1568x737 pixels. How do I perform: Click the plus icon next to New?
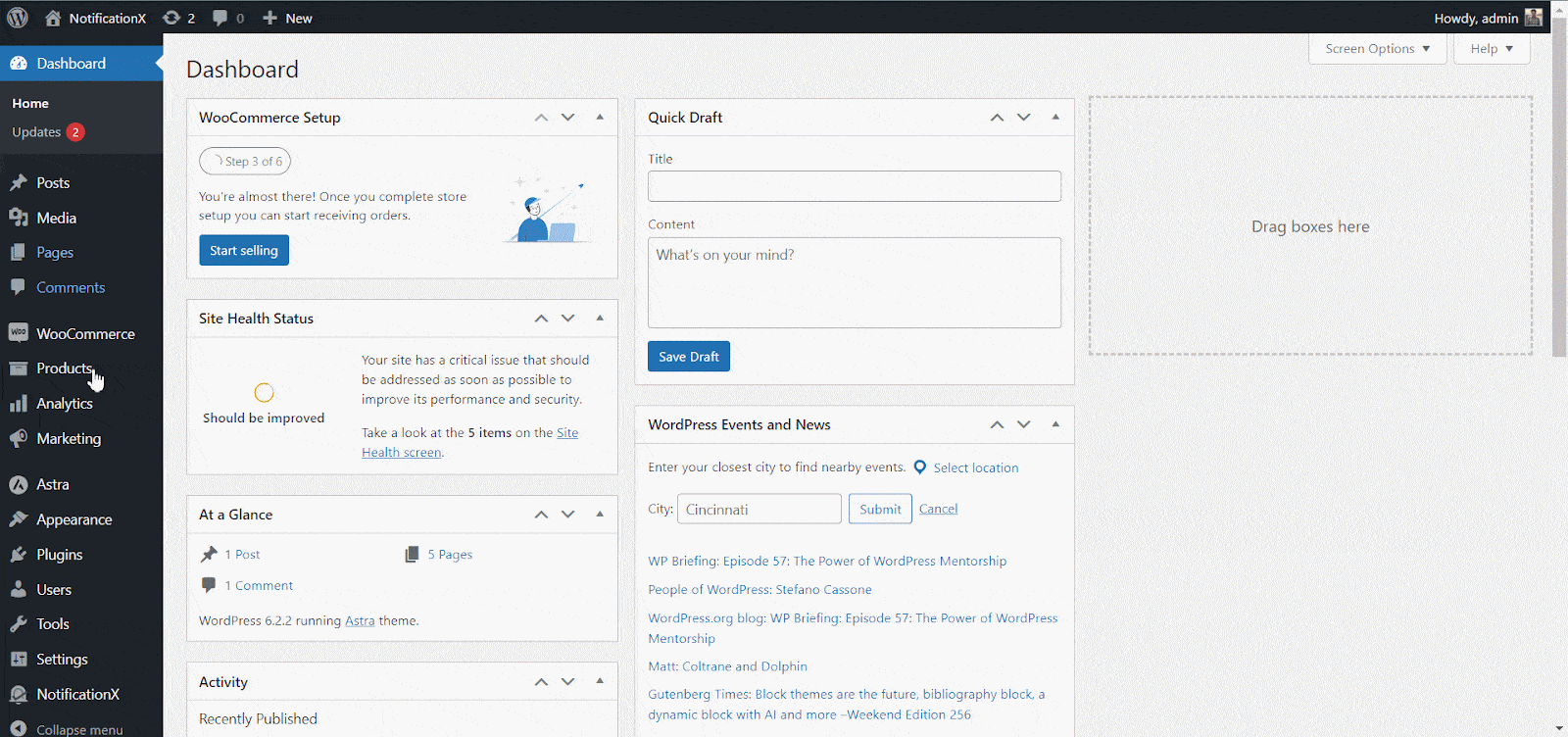(x=270, y=18)
